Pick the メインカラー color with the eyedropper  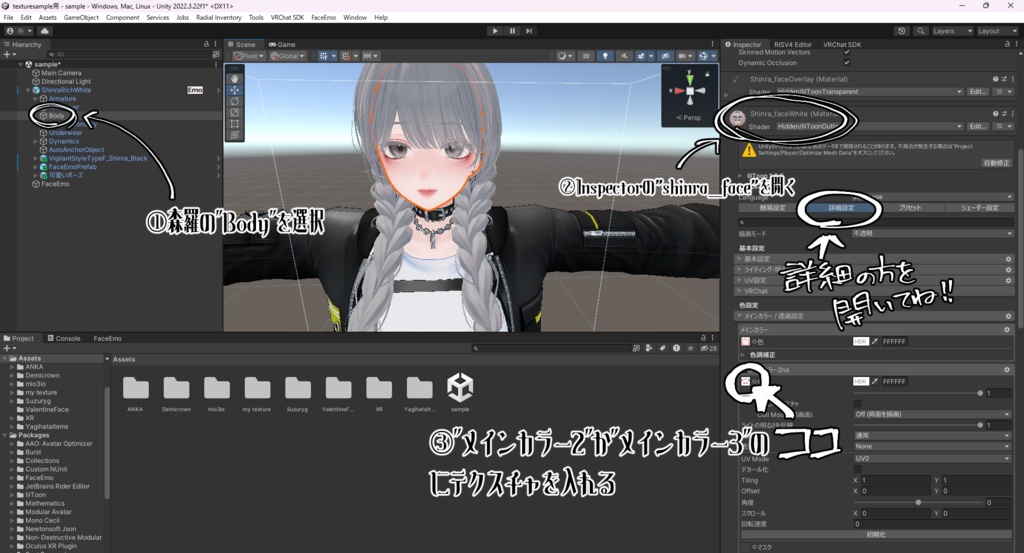click(x=874, y=341)
